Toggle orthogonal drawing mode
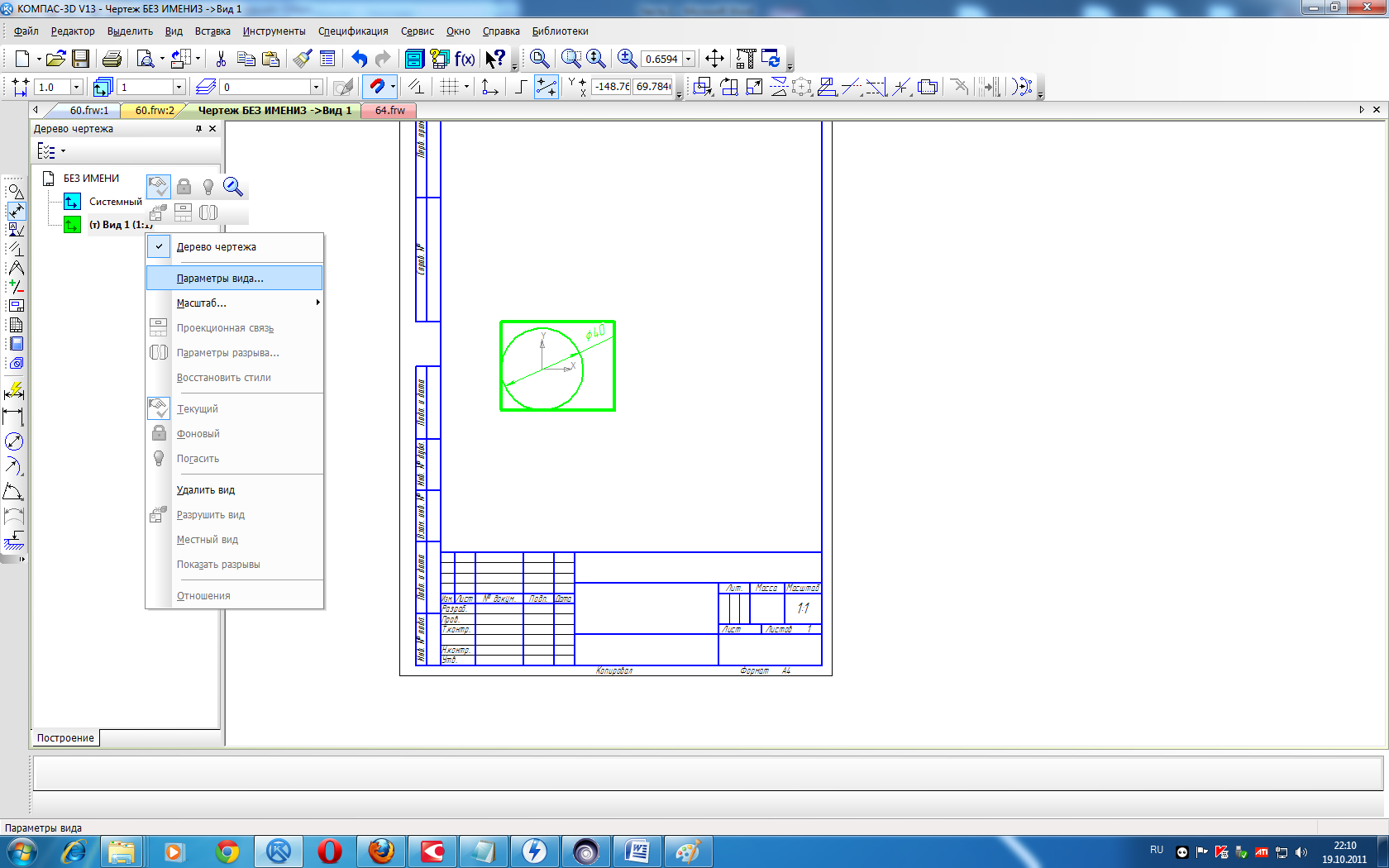The width and height of the screenshot is (1389, 868). click(521, 87)
